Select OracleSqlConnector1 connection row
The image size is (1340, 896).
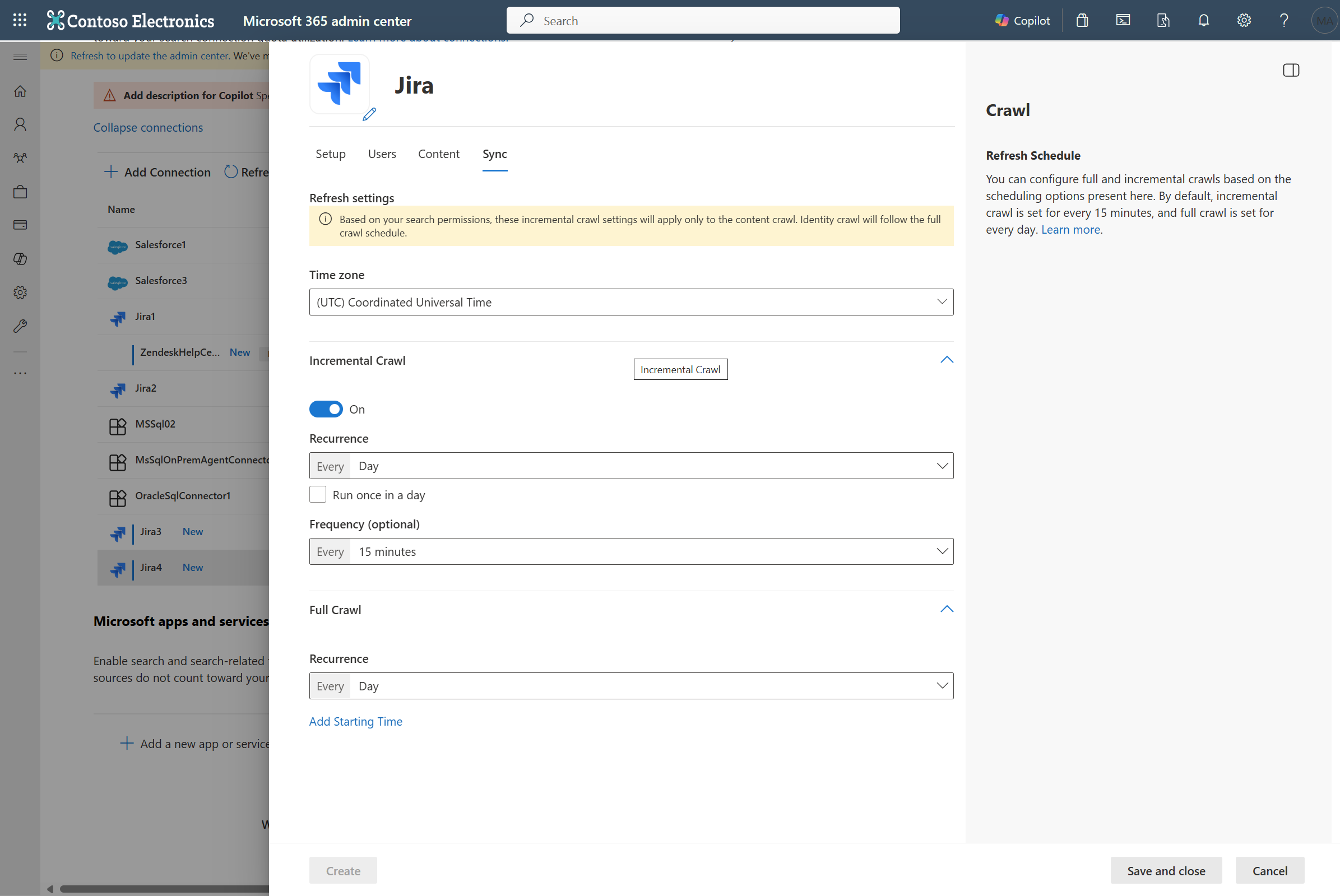click(183, 495)
